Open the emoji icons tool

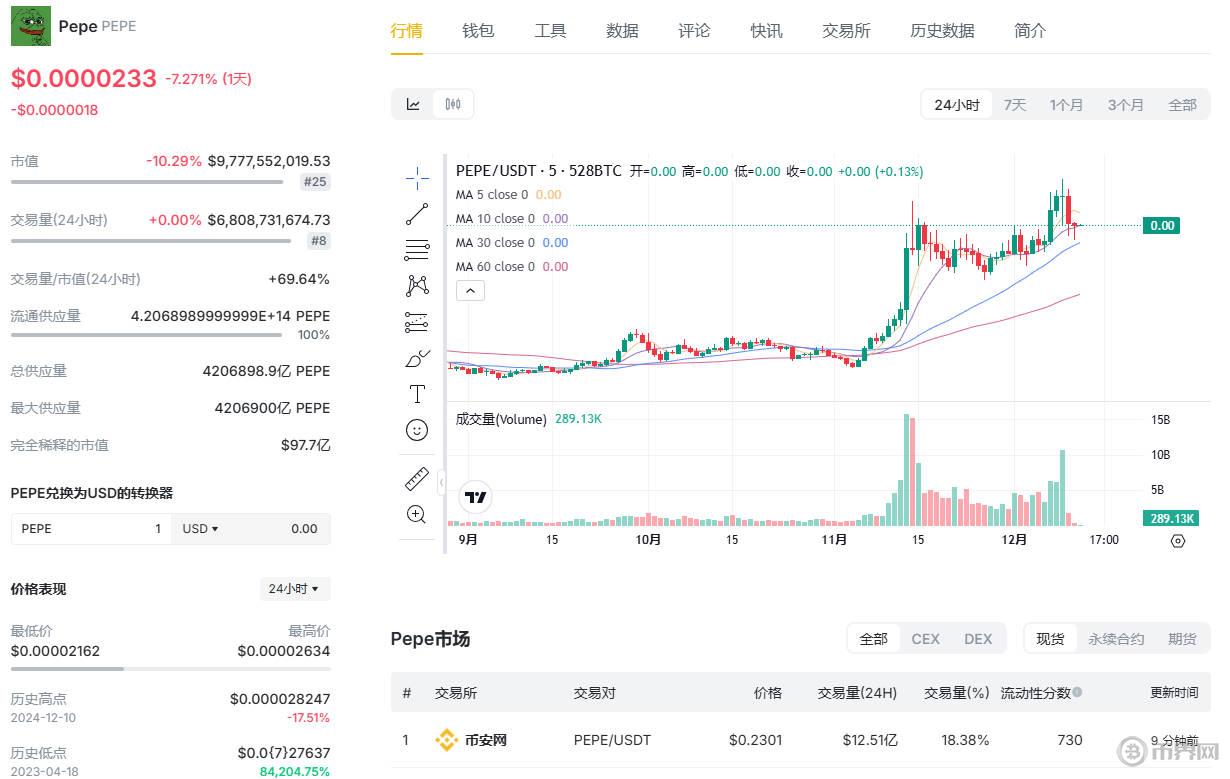click(x=417, y=430)
